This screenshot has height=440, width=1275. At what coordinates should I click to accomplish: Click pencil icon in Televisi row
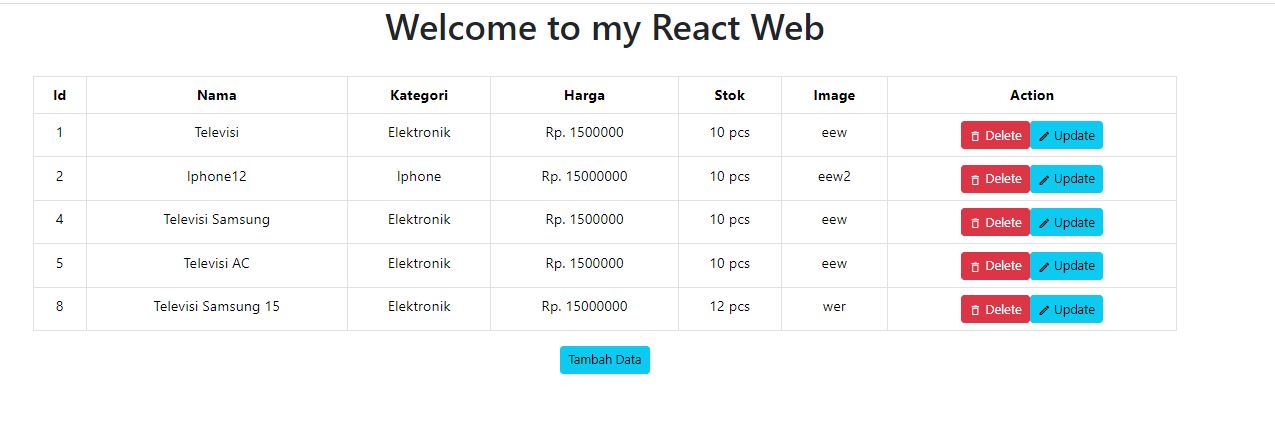pyautogui.click(x=1044, y=136)
